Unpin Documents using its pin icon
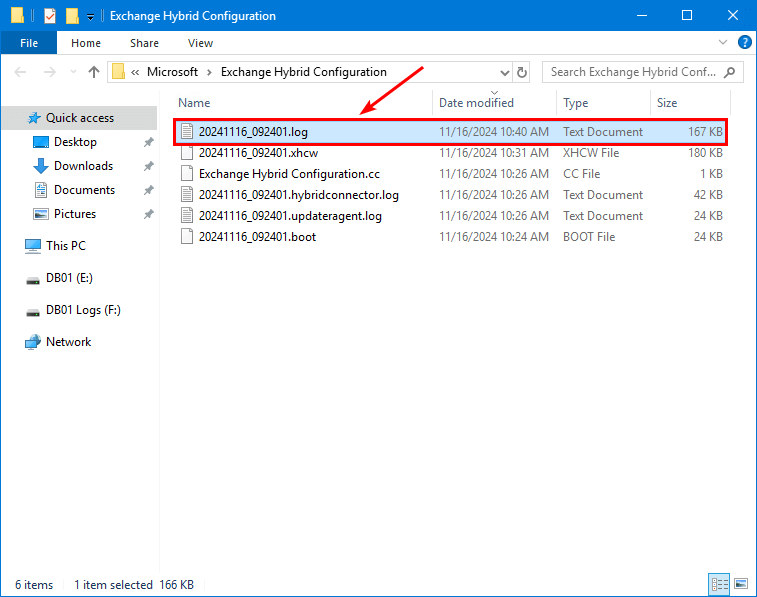 148,190
